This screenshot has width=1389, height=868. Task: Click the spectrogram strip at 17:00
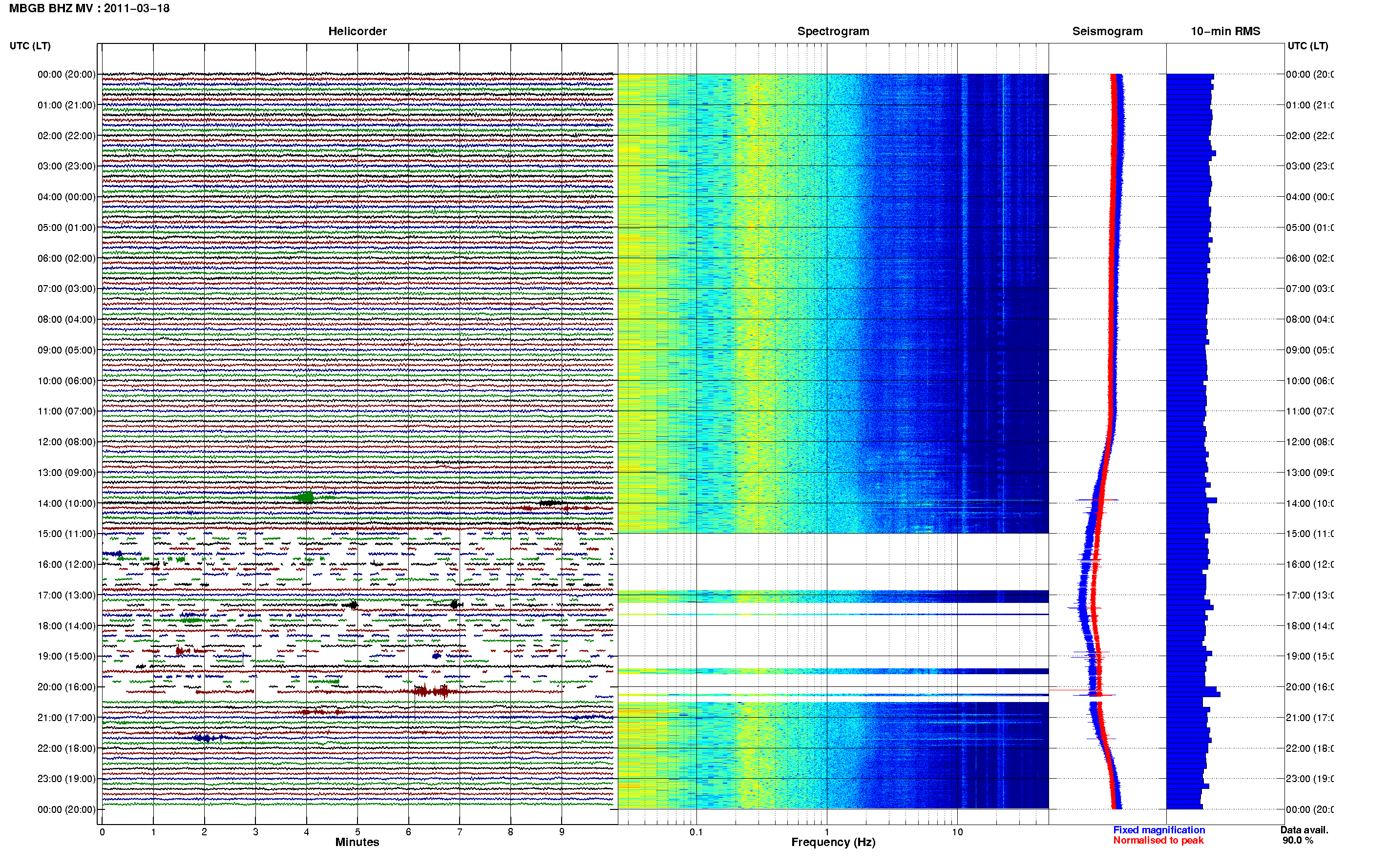pos(833,597)
